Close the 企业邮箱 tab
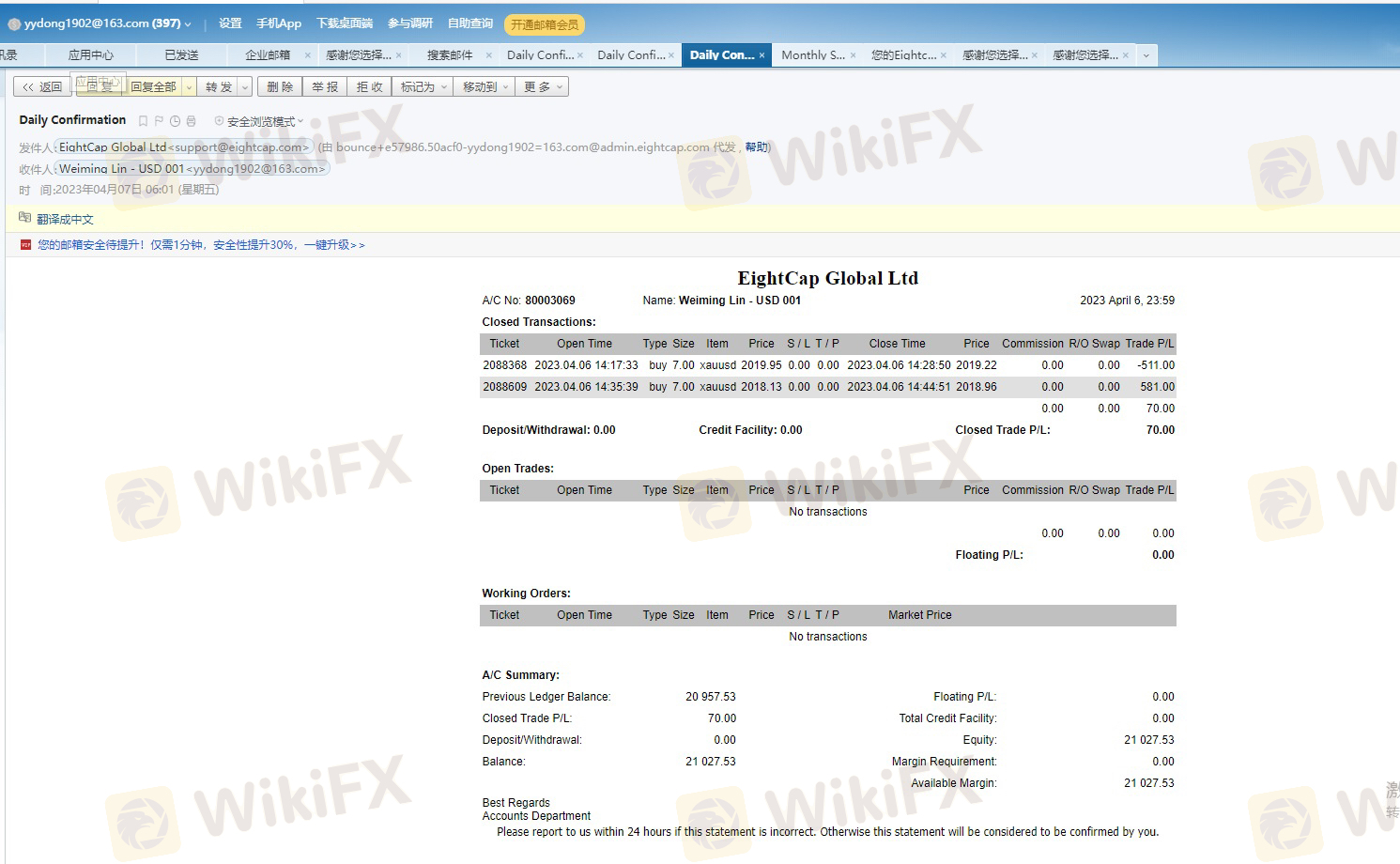Viewport: 1400px width, 864px height. pyautogui.click(x=309, y=55)
